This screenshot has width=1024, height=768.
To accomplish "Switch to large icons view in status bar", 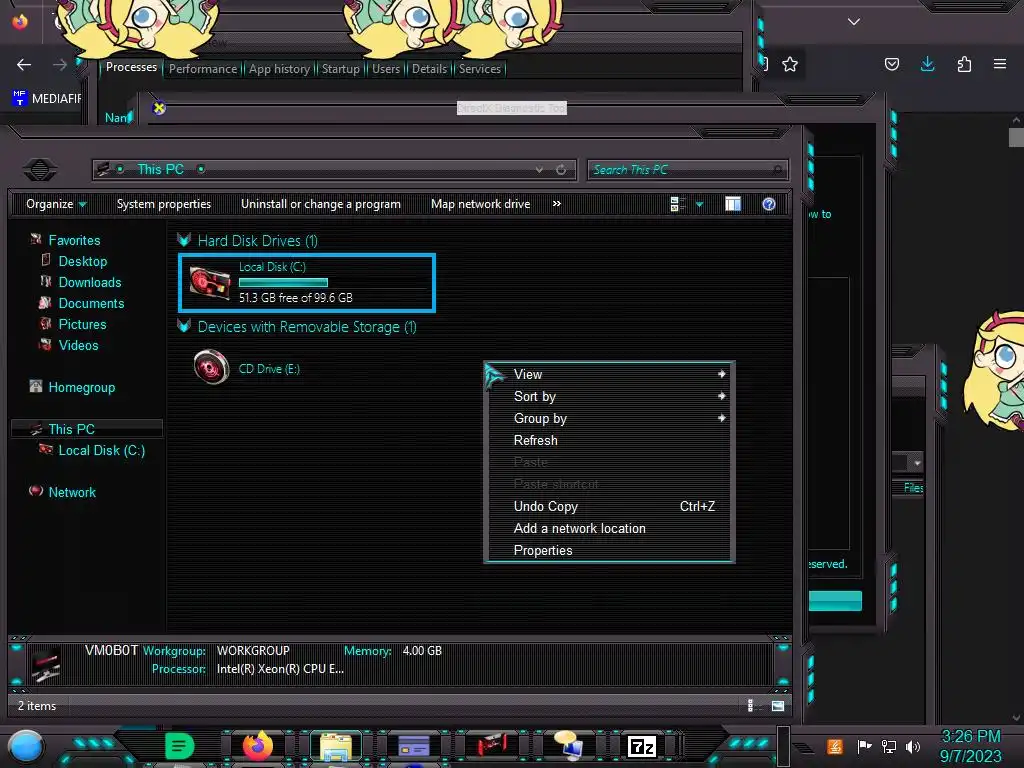I will (x=777, y=705).
